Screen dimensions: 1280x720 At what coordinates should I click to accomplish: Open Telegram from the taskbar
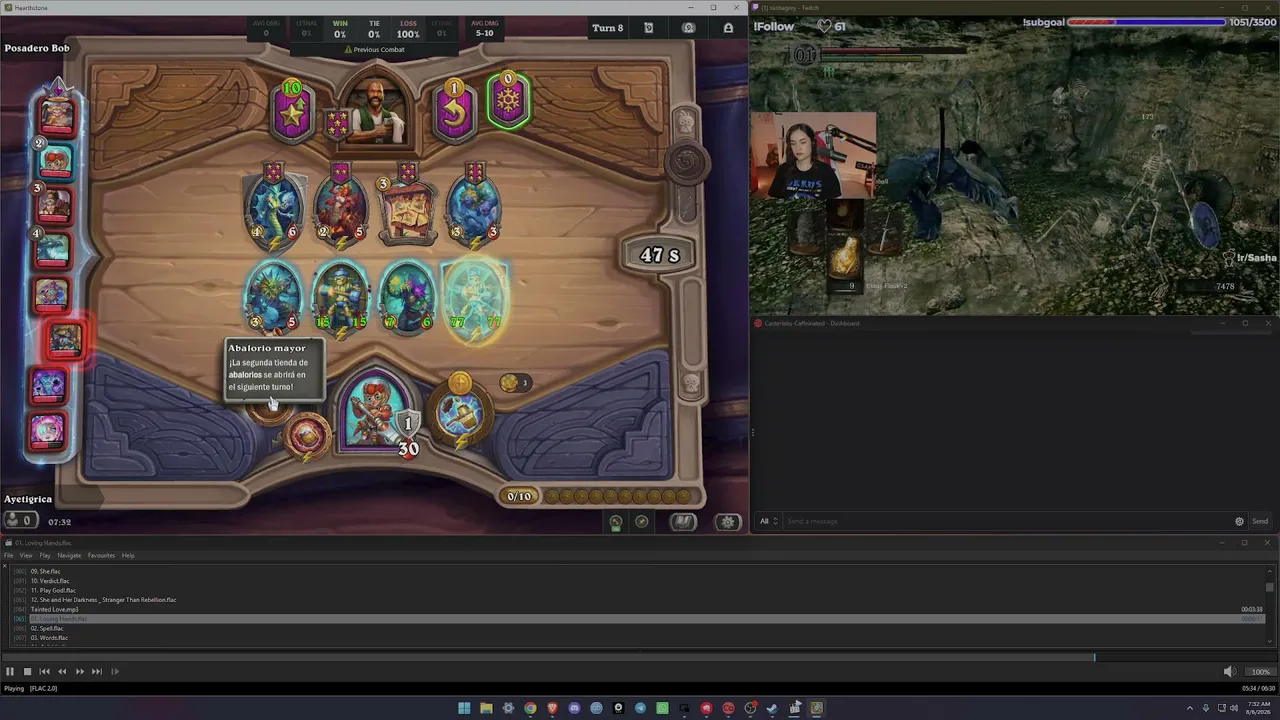(640, 708)
